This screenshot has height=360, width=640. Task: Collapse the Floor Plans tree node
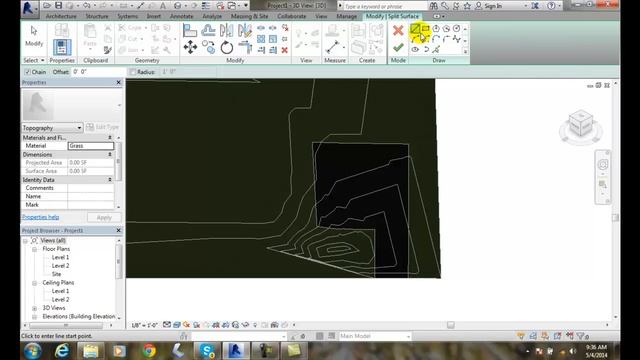(35, 249)
